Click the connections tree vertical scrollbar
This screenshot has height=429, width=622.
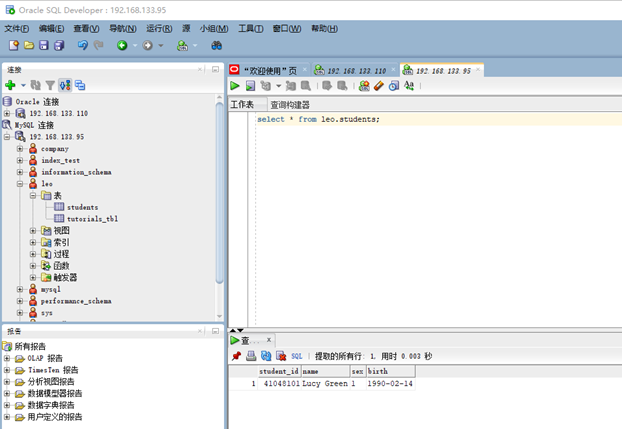click(x=220, y=193)
